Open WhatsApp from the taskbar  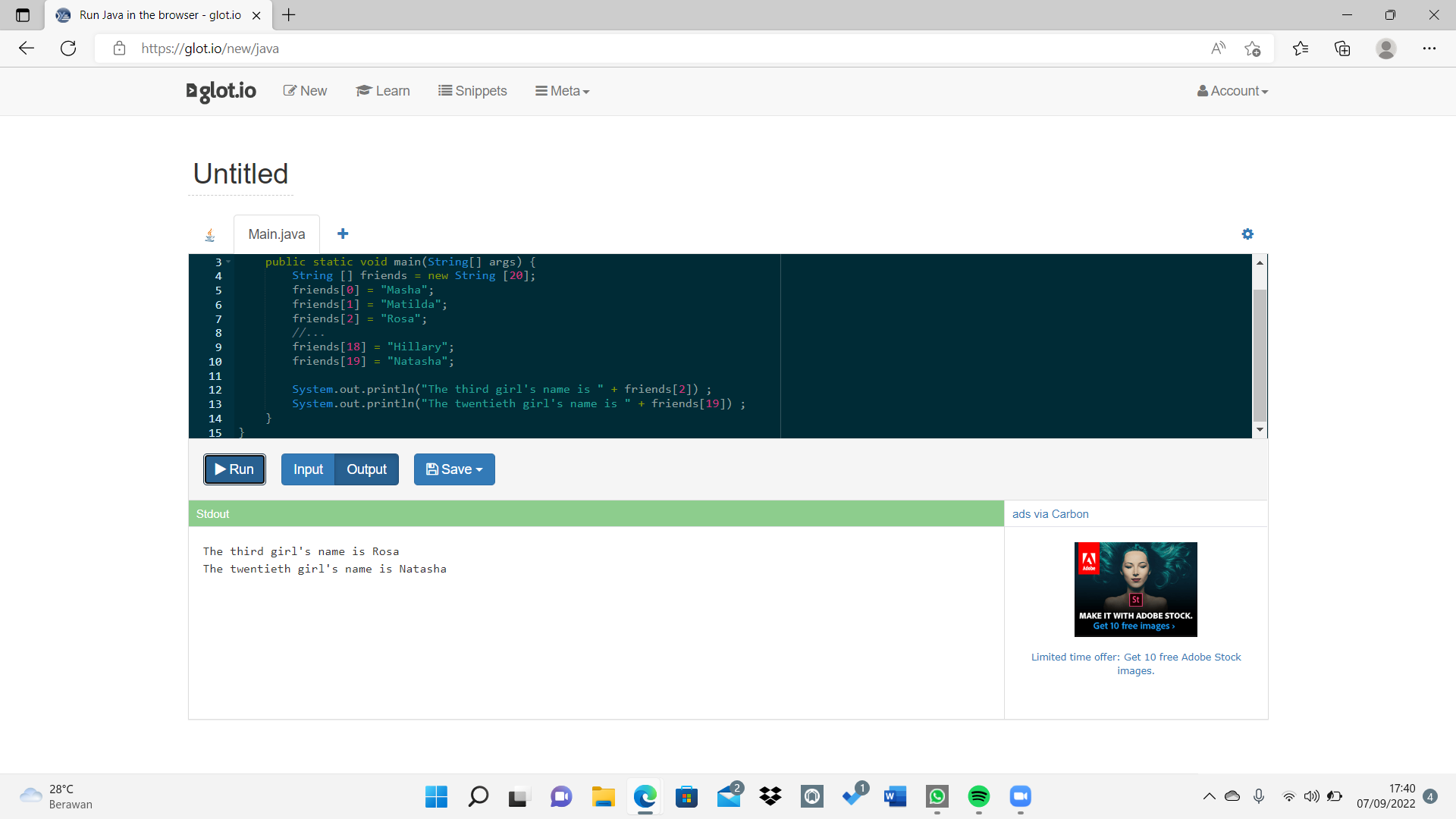coord(937,797)
